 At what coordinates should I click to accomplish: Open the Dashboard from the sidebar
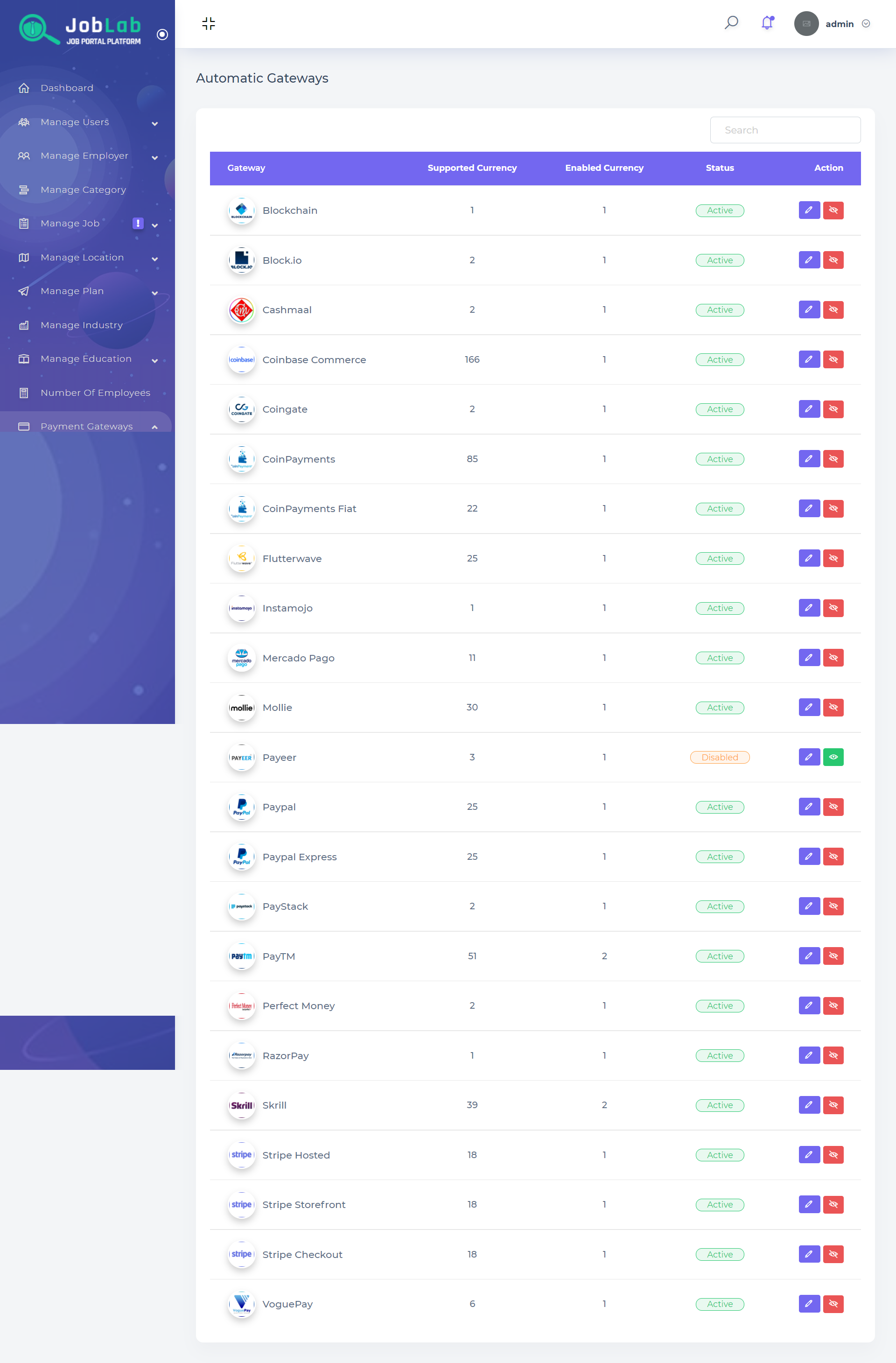[67, 88]
